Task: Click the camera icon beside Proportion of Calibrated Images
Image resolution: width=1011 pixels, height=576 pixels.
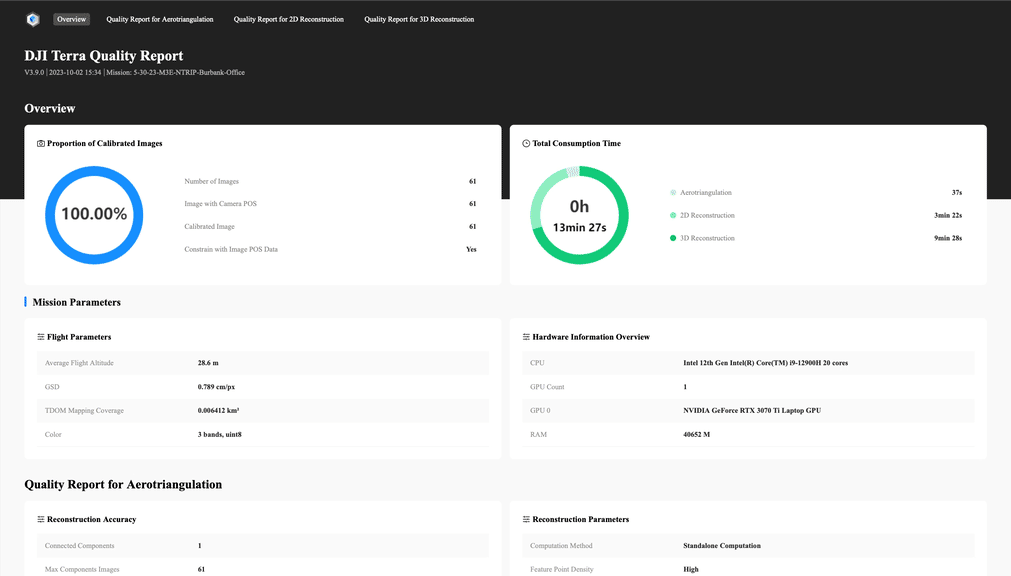Action: click(x=41, y=144)
